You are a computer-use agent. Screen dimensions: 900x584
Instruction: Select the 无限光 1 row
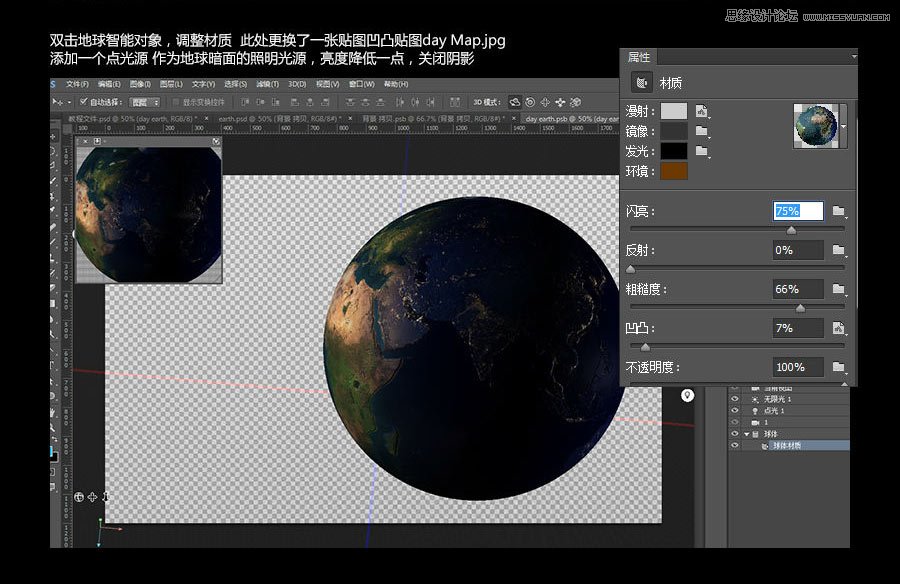(x=789, y=399)
